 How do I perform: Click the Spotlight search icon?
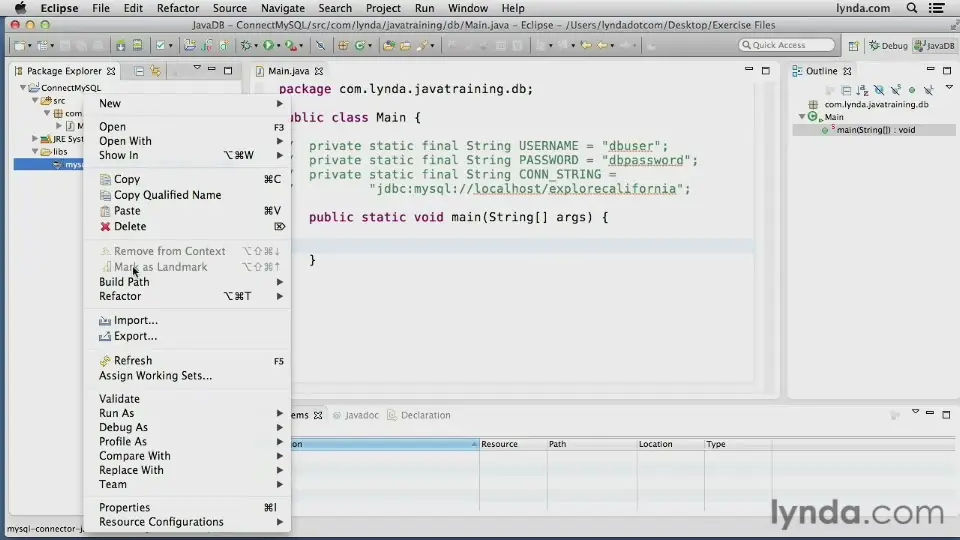912,8
